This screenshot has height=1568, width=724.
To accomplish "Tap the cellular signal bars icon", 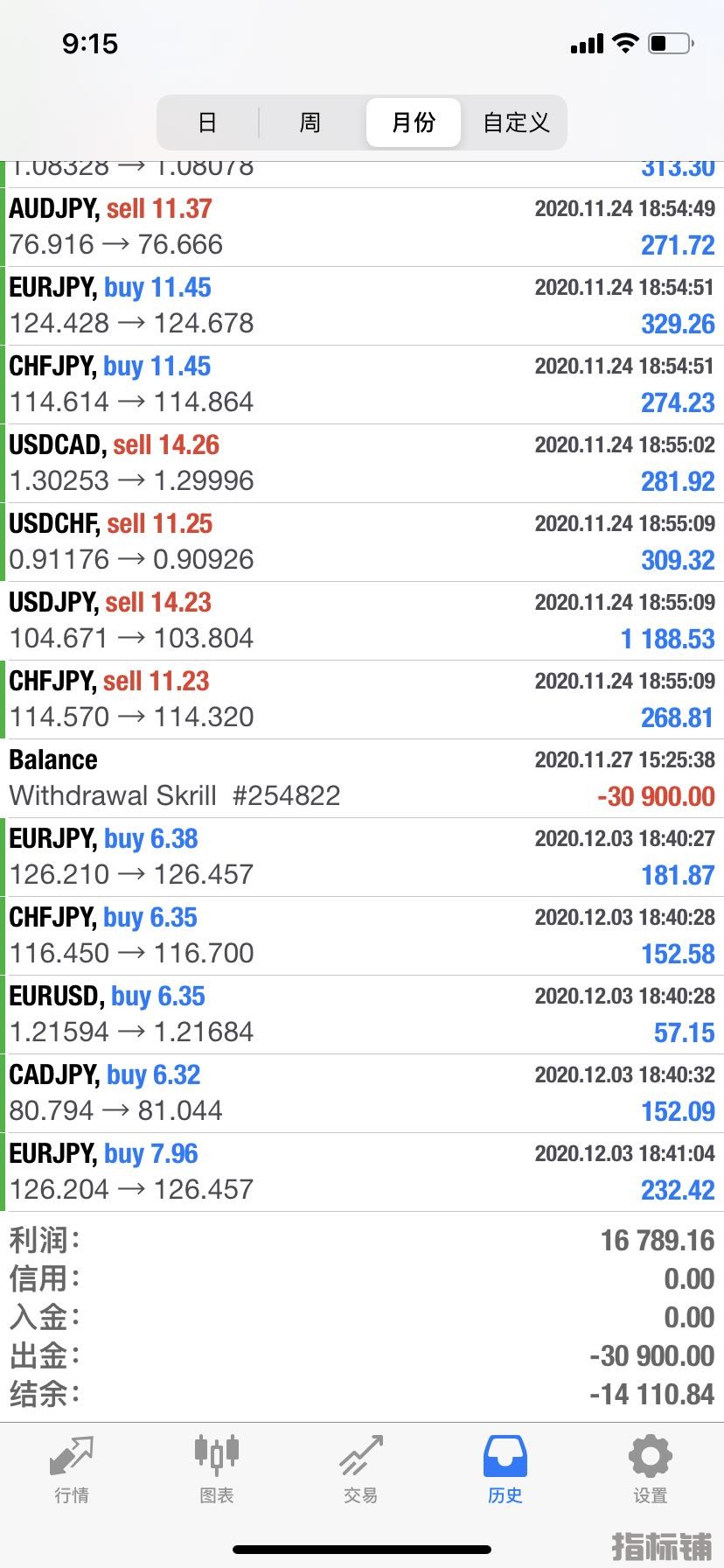I will pyautogui.click(x=587, y=44).
